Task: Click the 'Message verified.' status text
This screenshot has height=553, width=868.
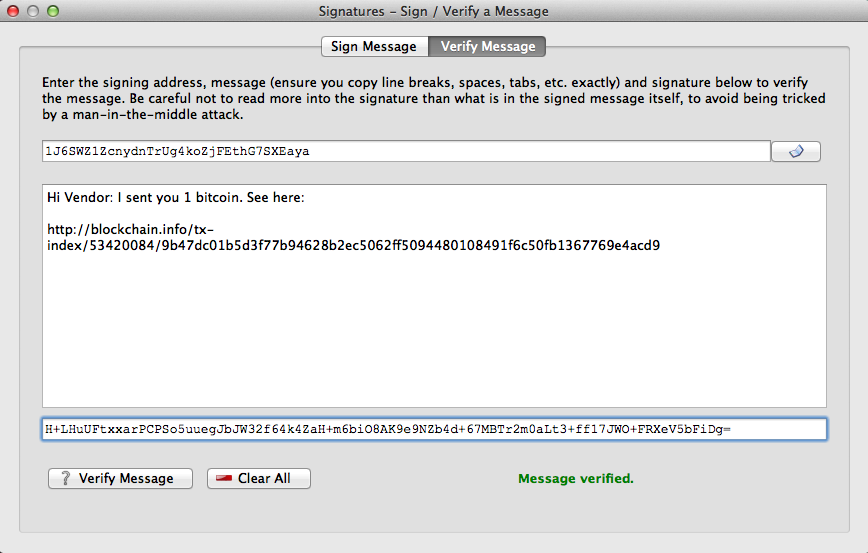Action: click(575, 478)
